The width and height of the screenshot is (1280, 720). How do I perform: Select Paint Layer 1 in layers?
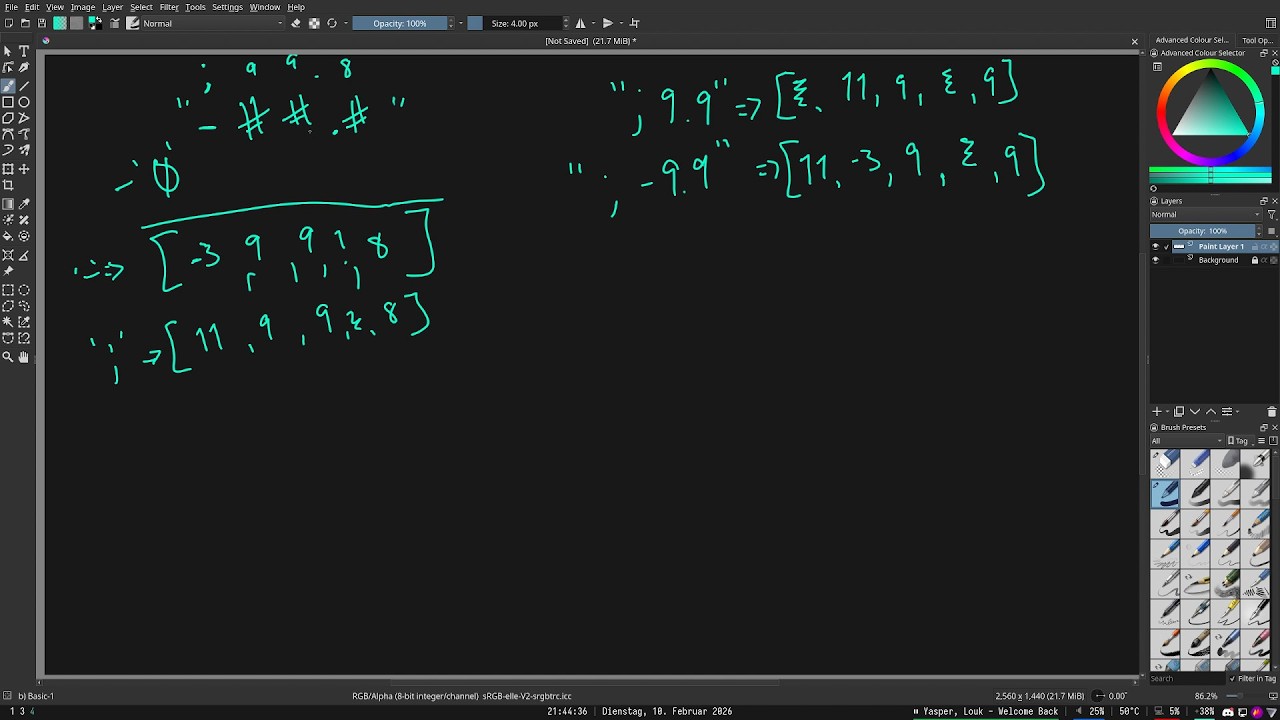pyautogui.click(x=1221, y=246)
